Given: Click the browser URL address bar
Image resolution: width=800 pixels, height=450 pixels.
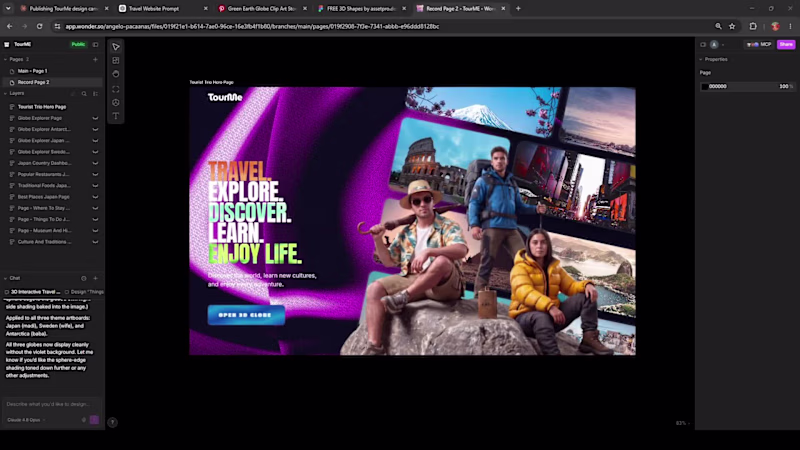Looking at the screenshot, I should click(x=383, y=27).
